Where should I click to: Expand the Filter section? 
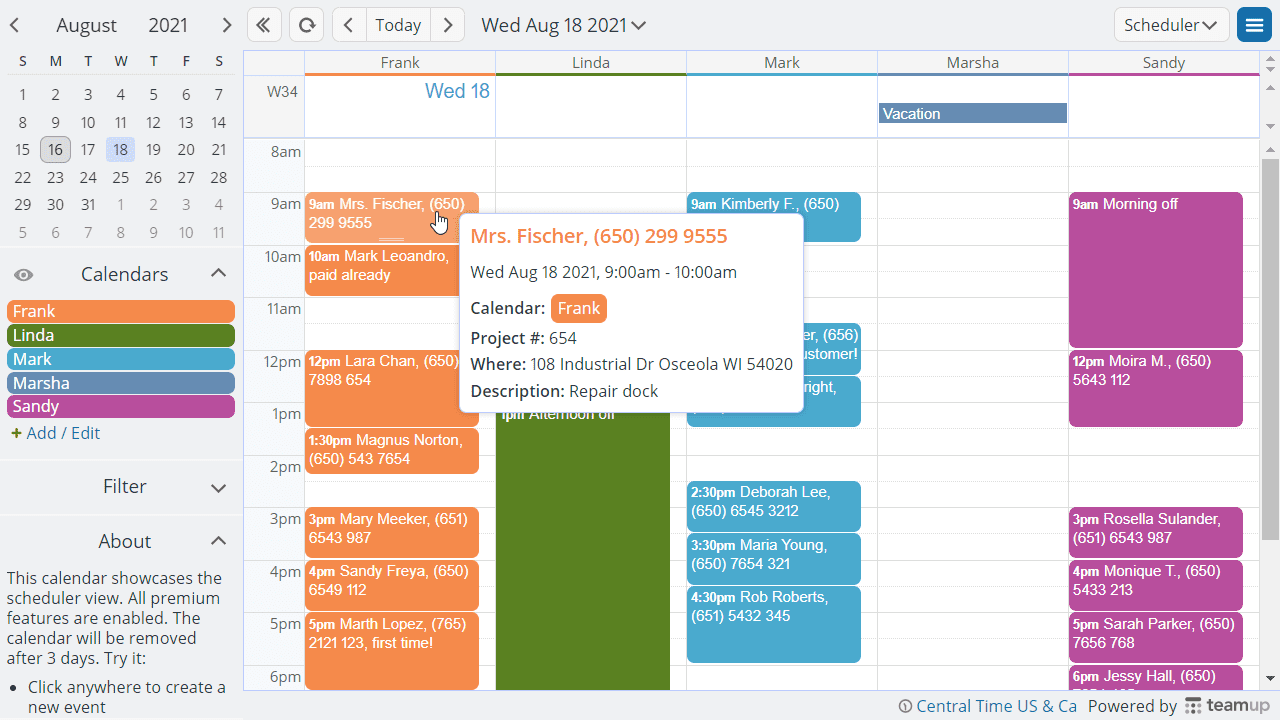click(124, 487)
